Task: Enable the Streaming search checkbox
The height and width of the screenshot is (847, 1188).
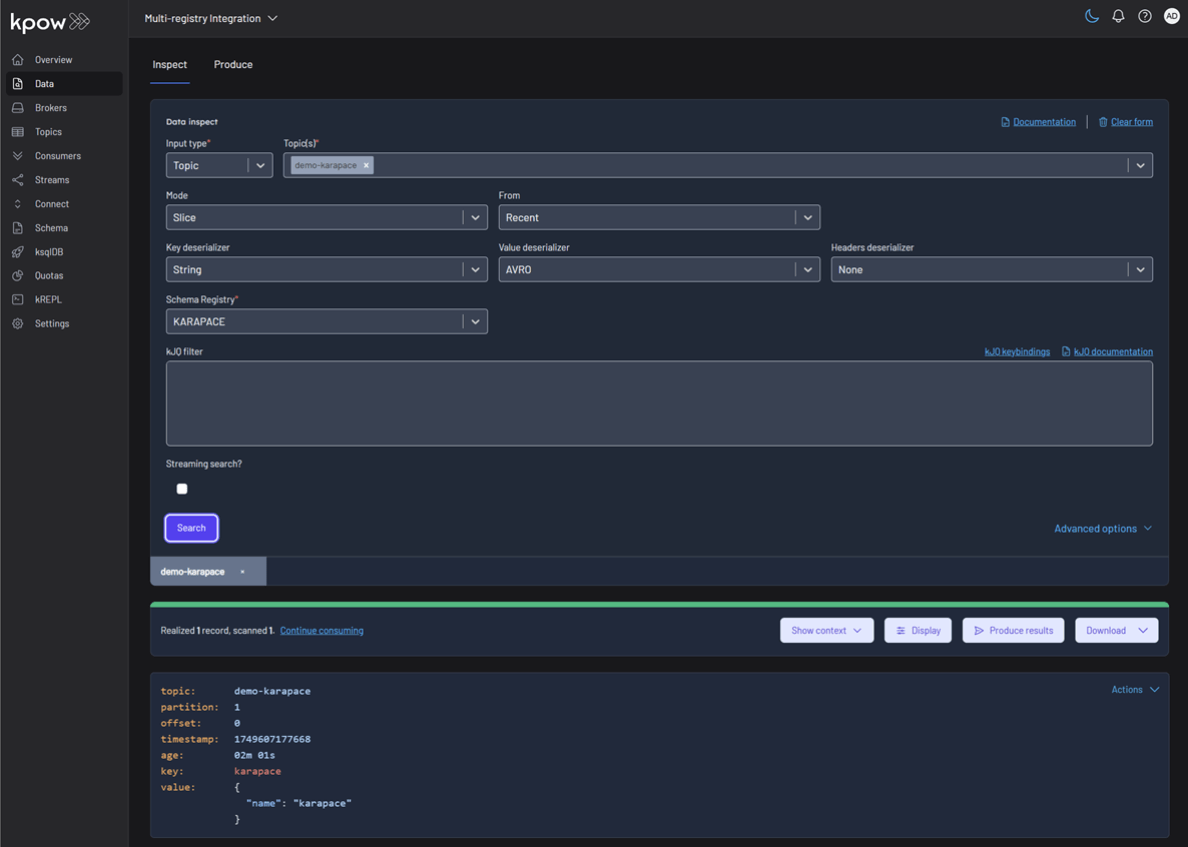Action: click(x=181, y=488)
